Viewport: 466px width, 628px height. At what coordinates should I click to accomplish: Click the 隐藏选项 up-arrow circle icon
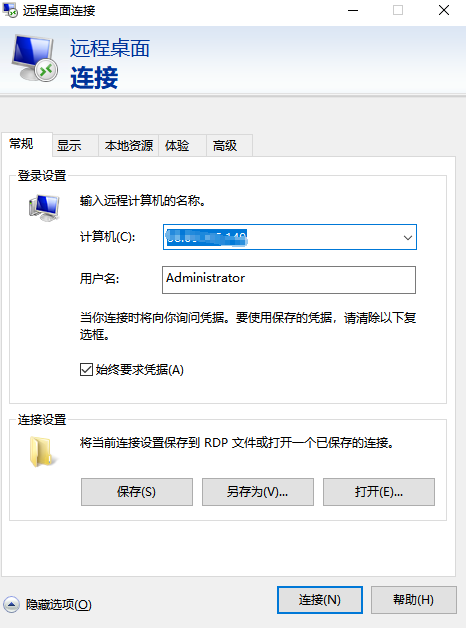[x=11, y=604]
